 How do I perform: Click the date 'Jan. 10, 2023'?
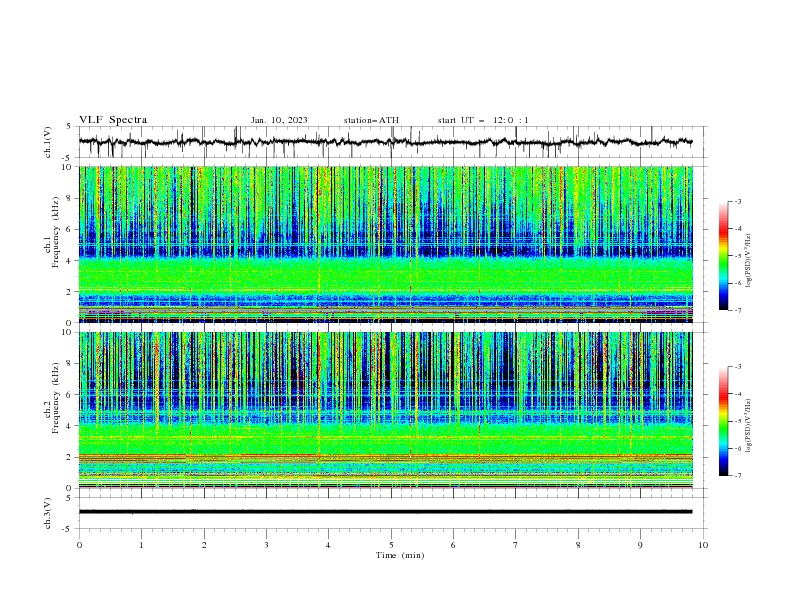[x=279, y=120]
